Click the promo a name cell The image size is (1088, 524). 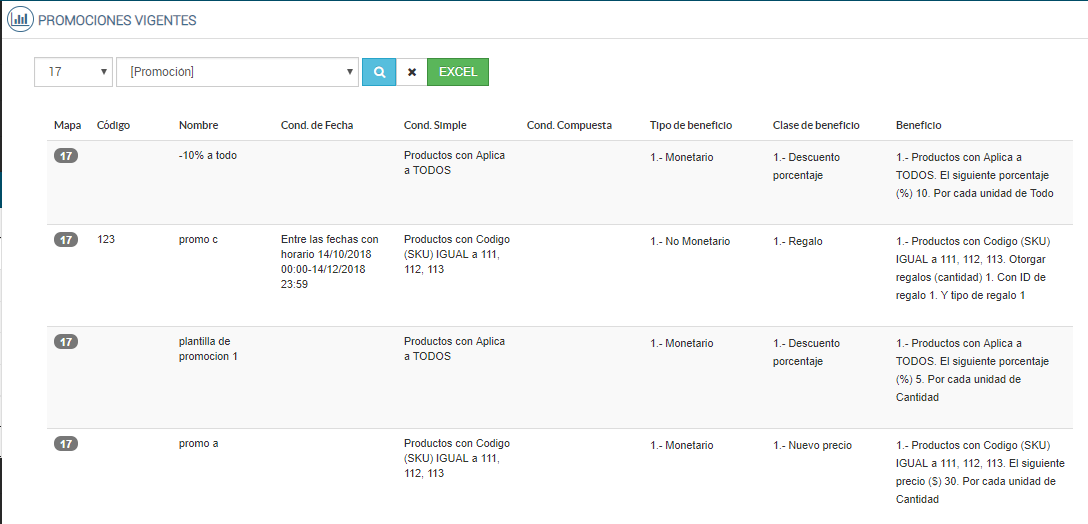pyautogui.click(x=198, y=445)
